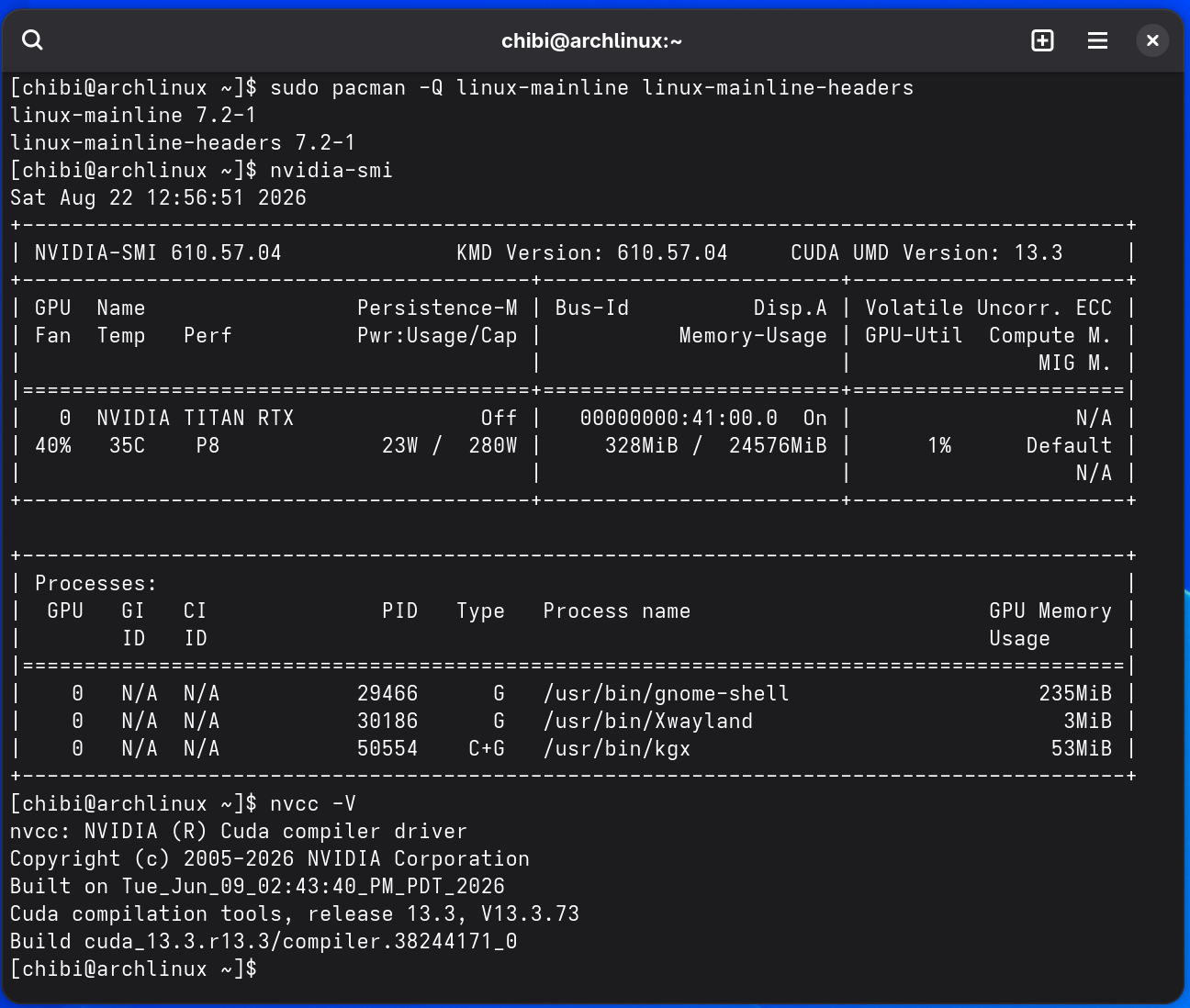Click 'nvcc: NVIDIA (R) Cuda compiler driver' line

[239, 832]
